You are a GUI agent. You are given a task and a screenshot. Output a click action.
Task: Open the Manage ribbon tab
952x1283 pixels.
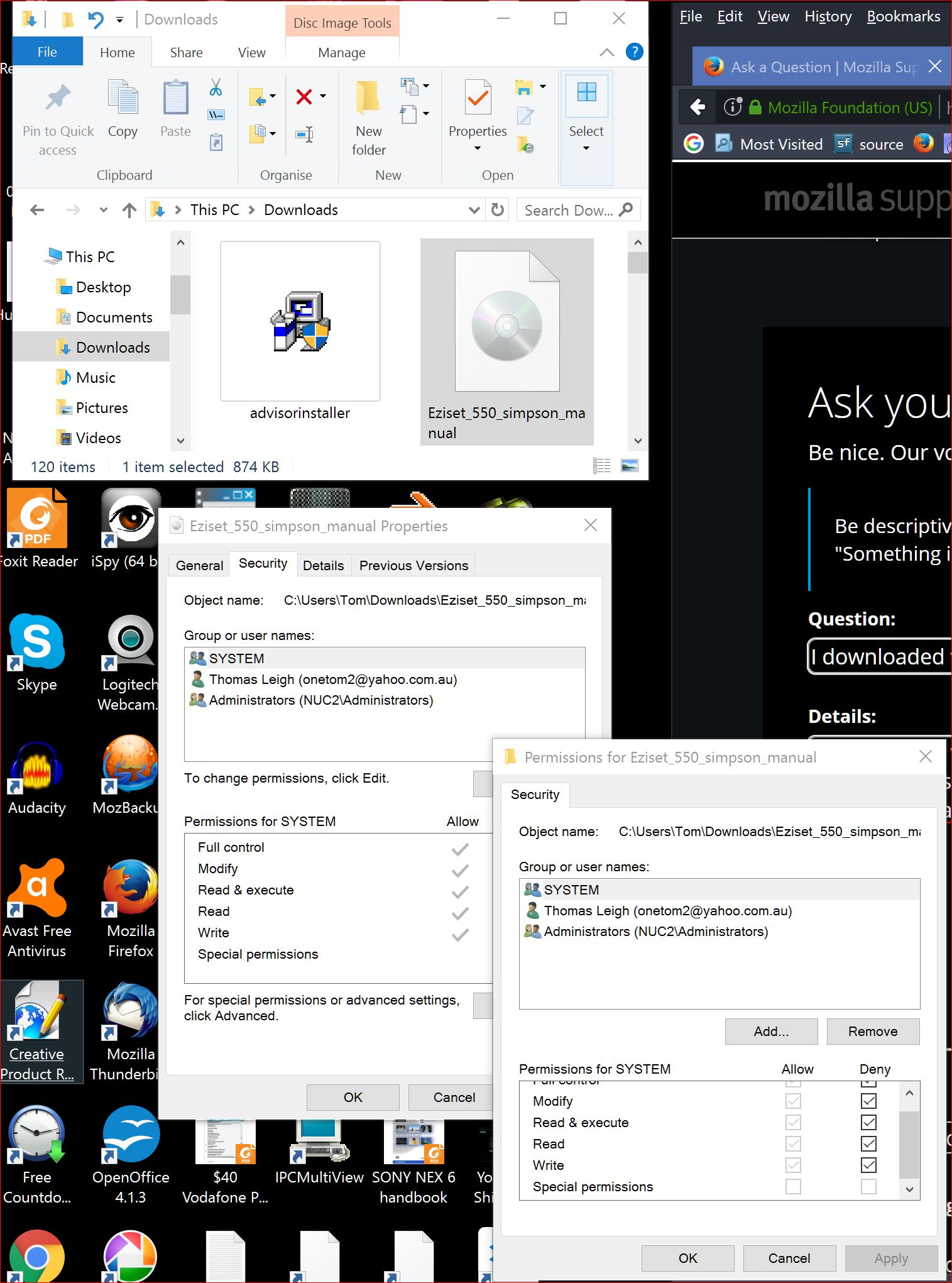pos(342,53)
